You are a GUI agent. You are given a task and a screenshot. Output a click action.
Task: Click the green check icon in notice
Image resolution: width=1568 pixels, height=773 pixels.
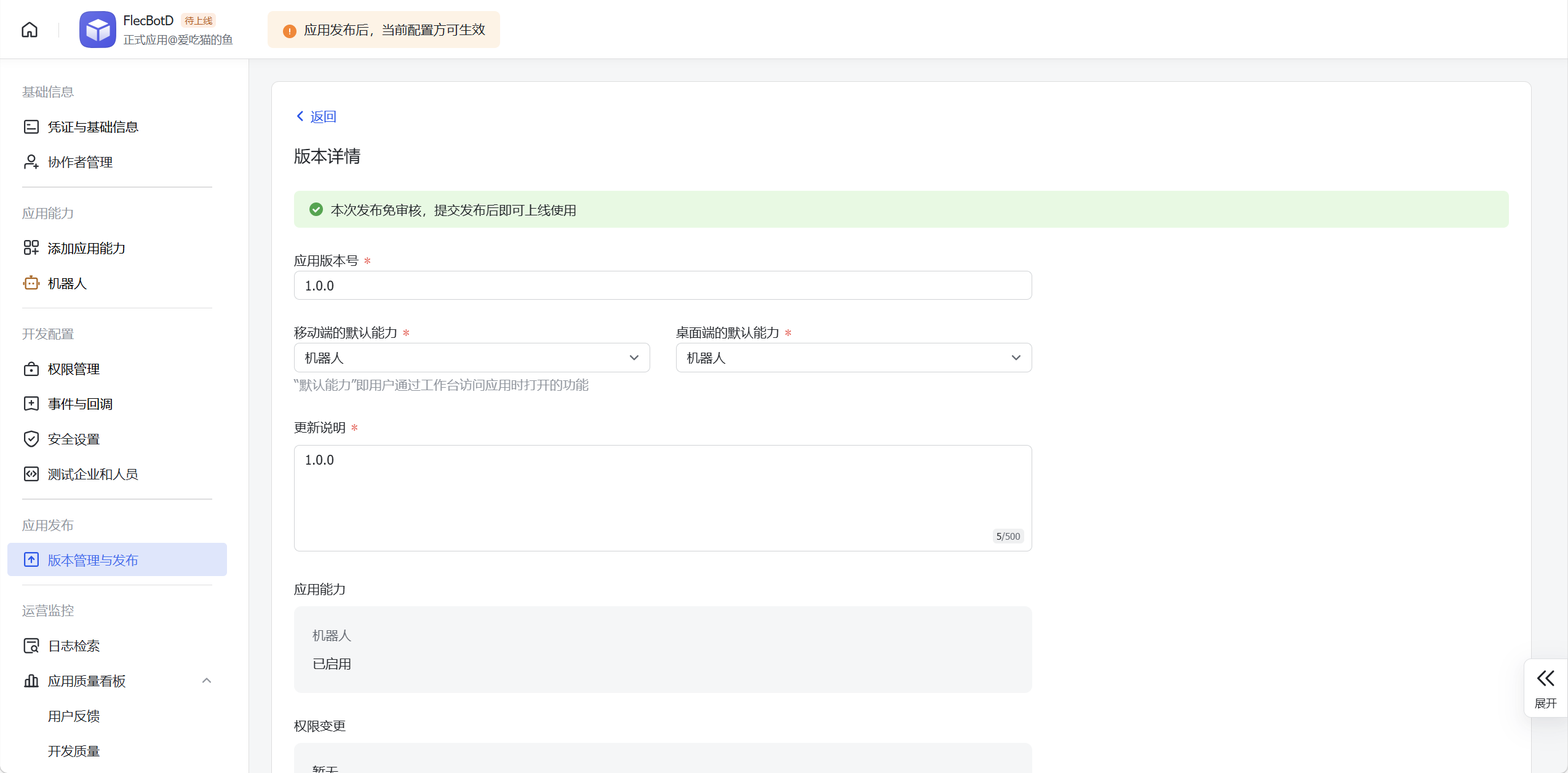(316, 210)
